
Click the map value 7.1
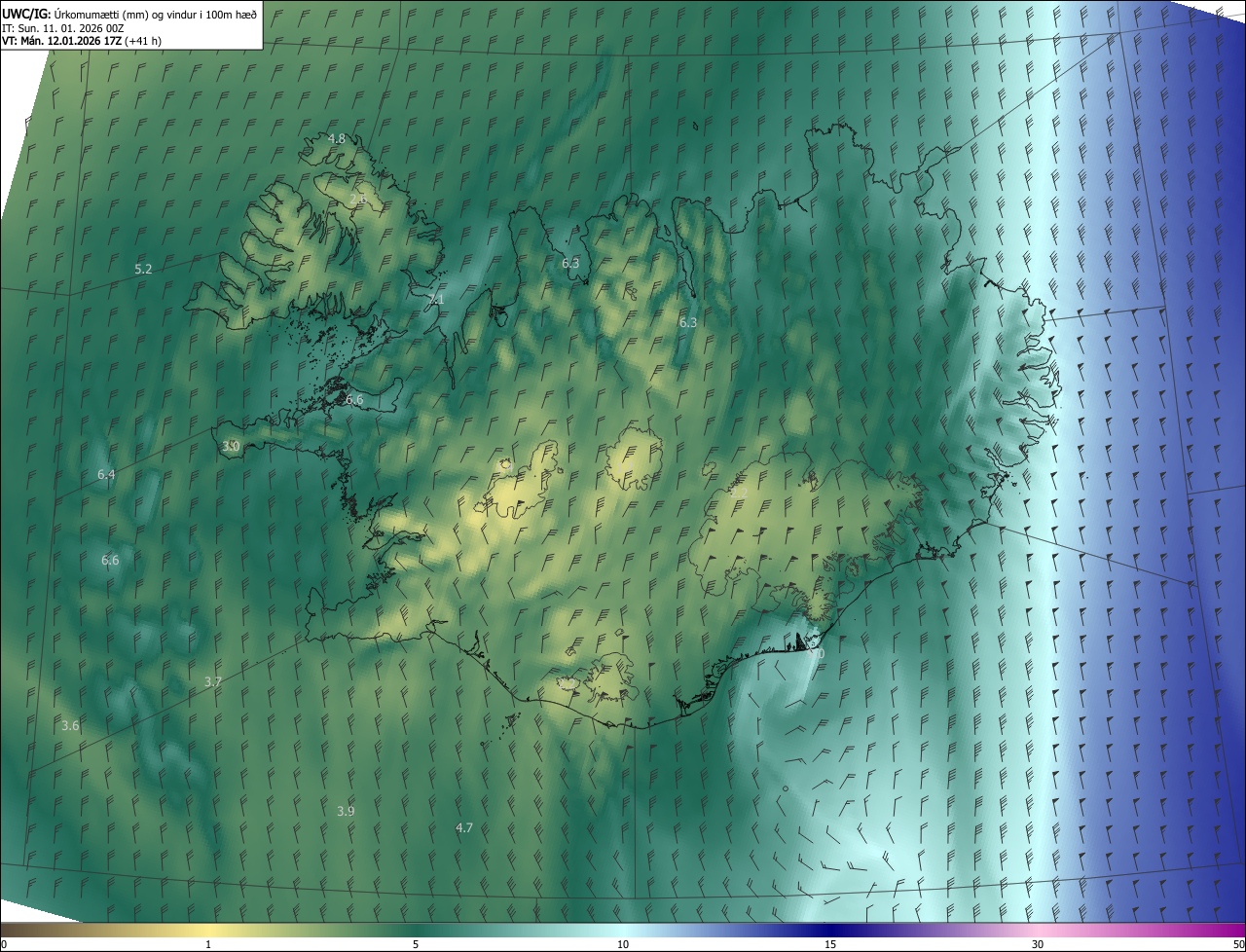point(435,300)
